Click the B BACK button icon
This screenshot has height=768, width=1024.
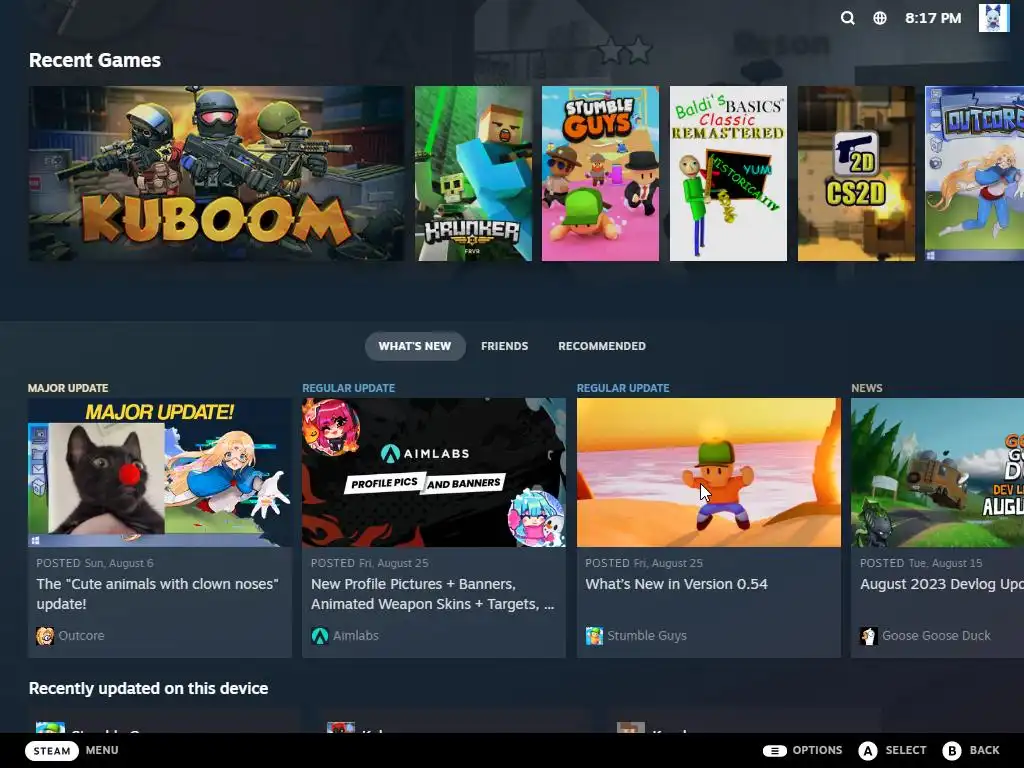point(952,750)
